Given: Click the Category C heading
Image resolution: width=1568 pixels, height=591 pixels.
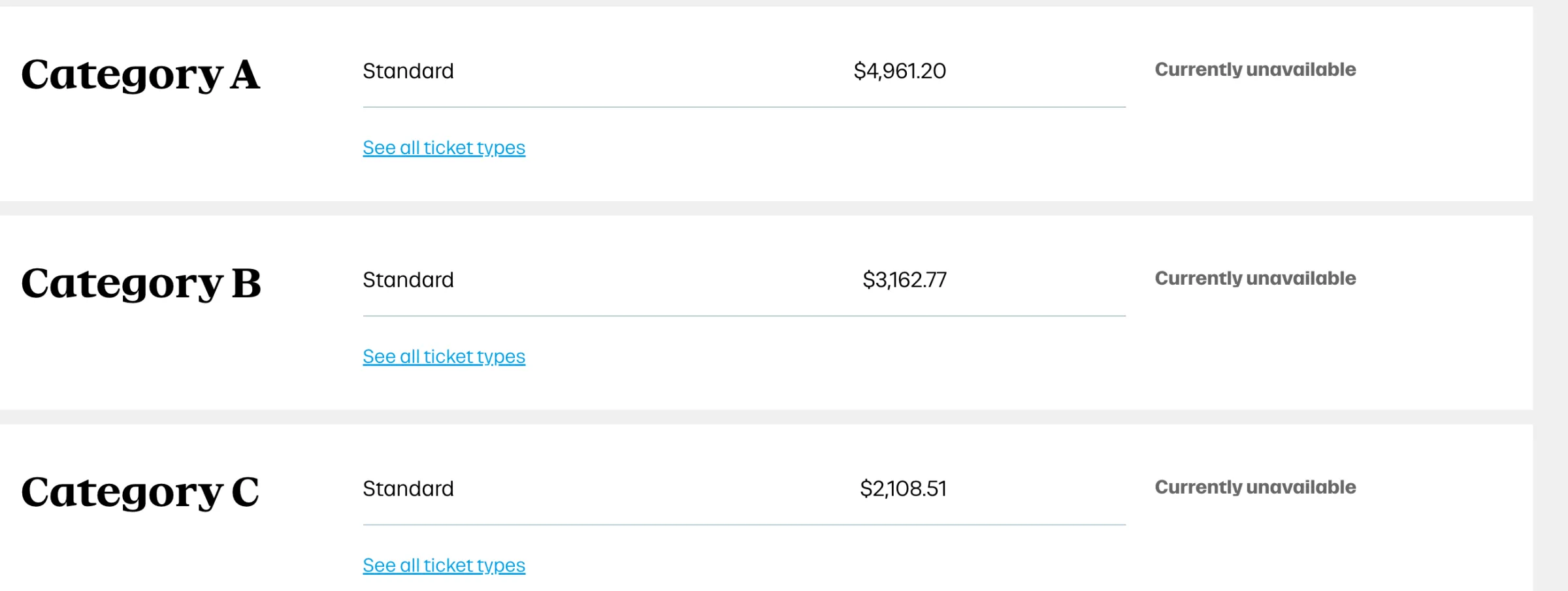Looking at the screenshot, I should [140, 492].
